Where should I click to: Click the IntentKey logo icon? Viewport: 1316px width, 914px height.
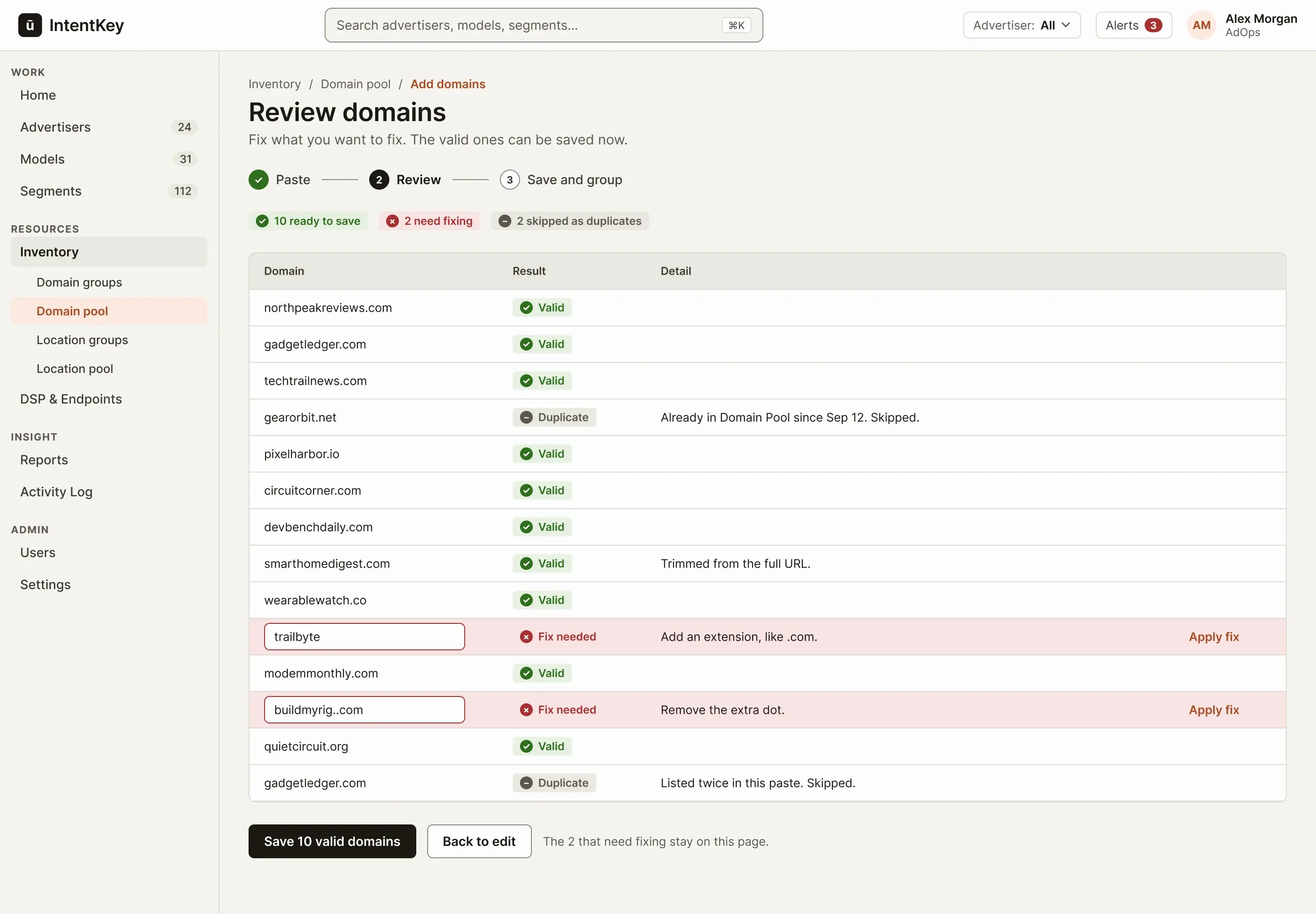pyautogui.click(x=30, y=25)
